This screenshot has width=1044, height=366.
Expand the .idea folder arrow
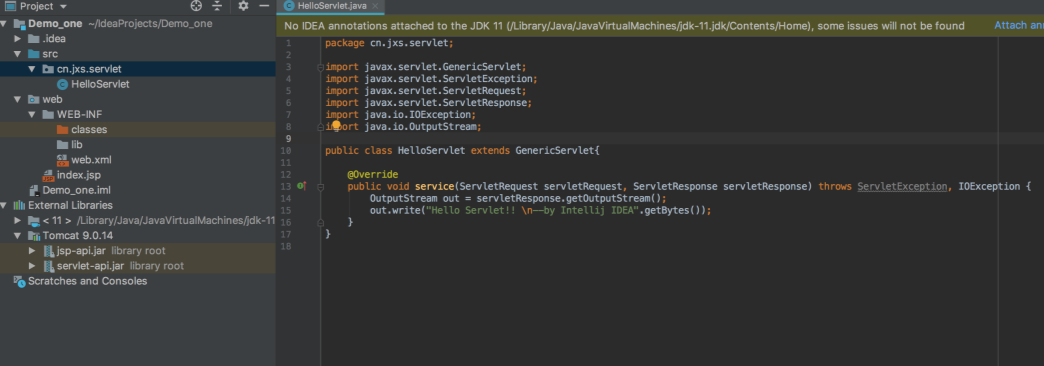[19, 39]
